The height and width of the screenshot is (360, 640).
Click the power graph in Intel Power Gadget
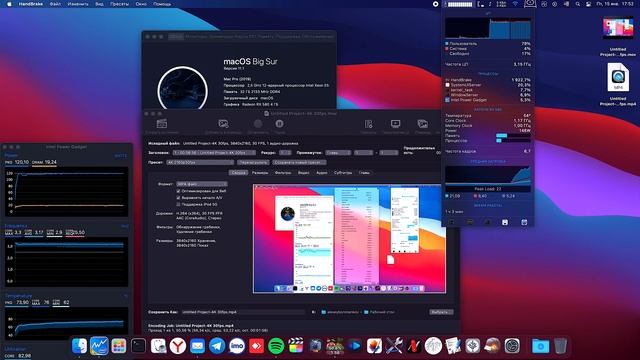point(66,191)
